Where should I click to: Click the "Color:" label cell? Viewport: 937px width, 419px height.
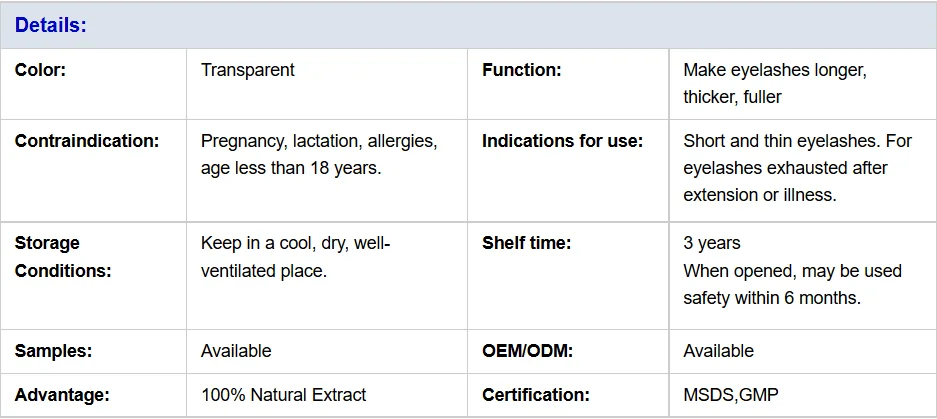41,70
